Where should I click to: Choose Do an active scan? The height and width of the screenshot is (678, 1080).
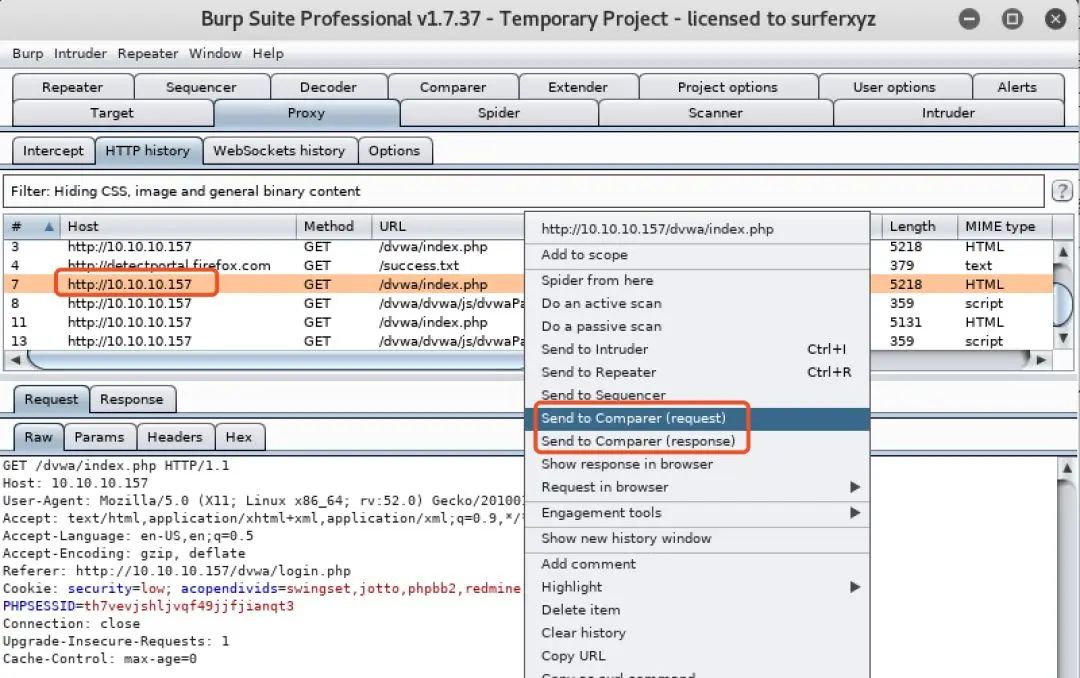697,303
